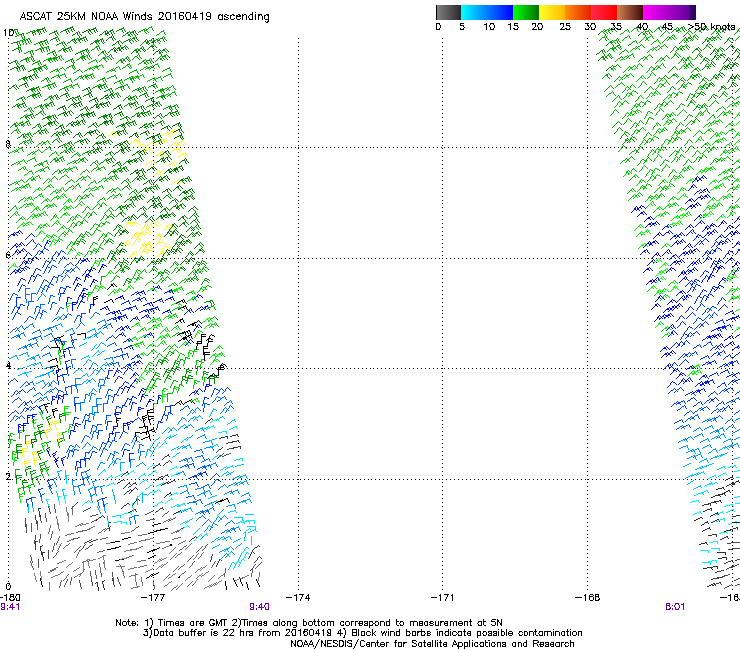Click longitude axis label '-177'
This screenshot has height=650, width=740.
click(x=153, y=598)
